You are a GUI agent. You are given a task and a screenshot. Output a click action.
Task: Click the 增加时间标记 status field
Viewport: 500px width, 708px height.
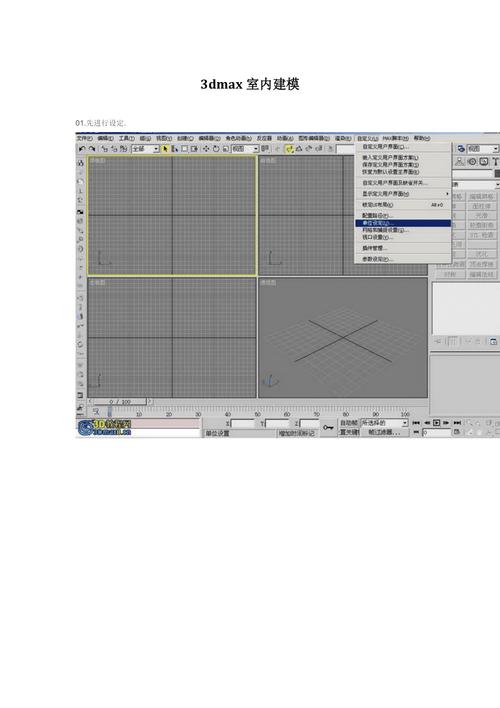click(296, 433)
